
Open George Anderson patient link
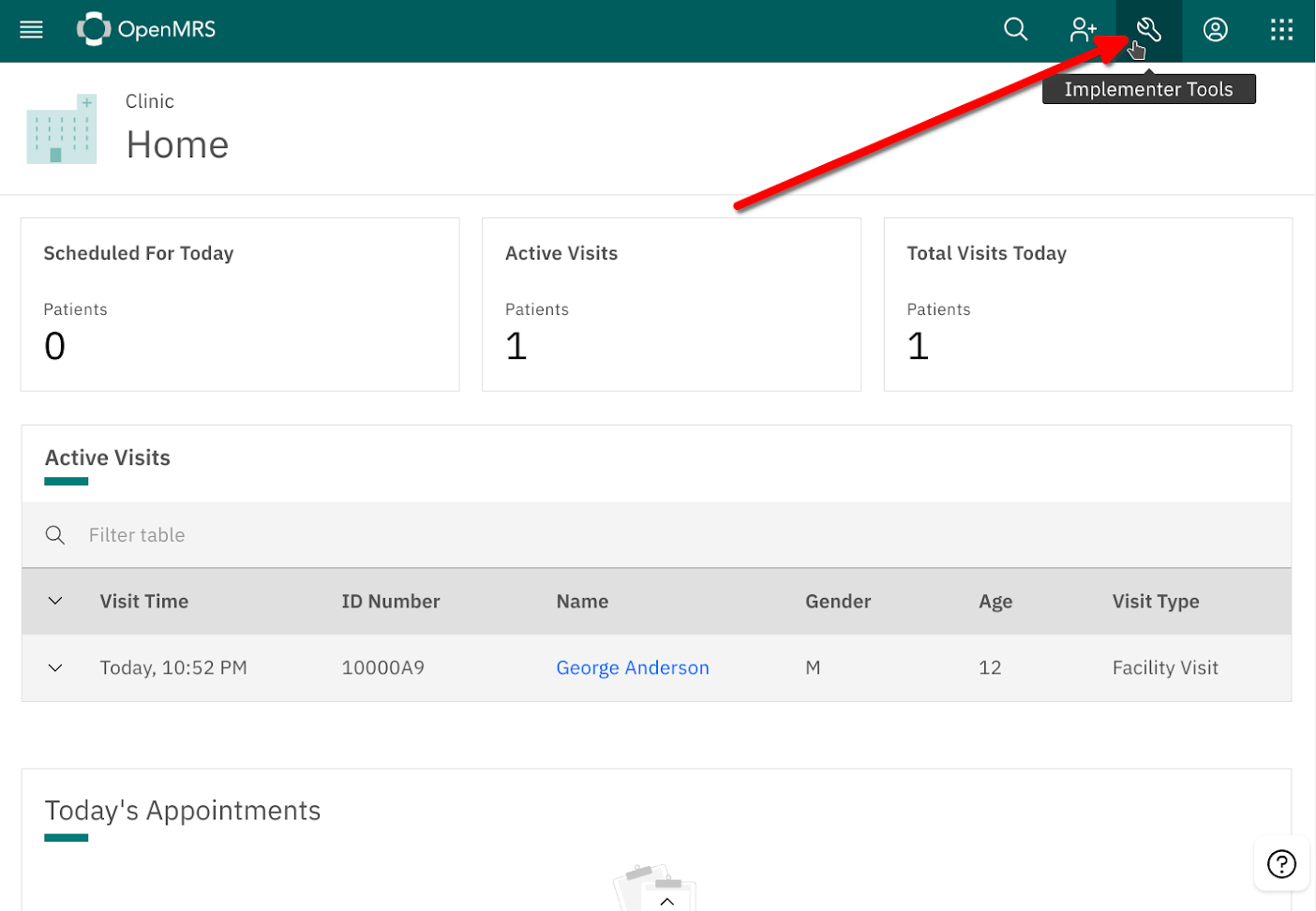[633, 667]
